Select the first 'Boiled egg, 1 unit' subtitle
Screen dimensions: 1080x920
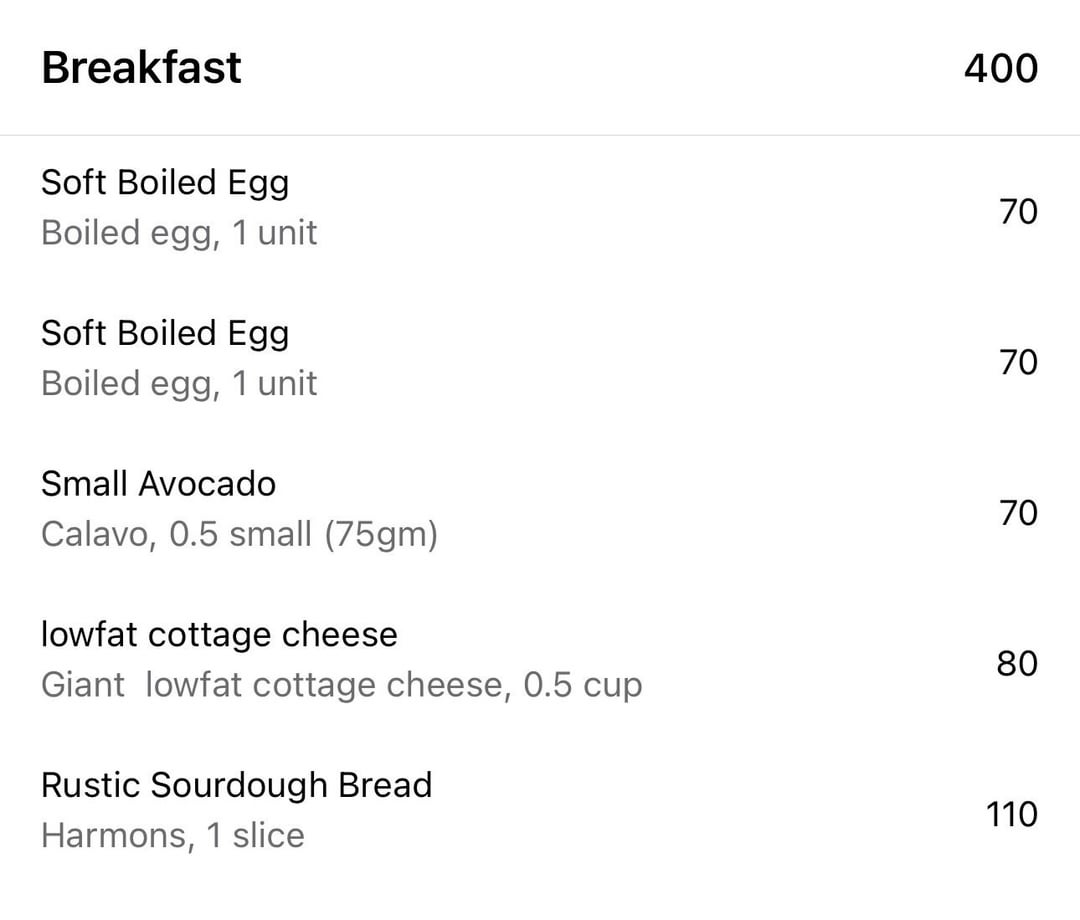pos(179,233)
